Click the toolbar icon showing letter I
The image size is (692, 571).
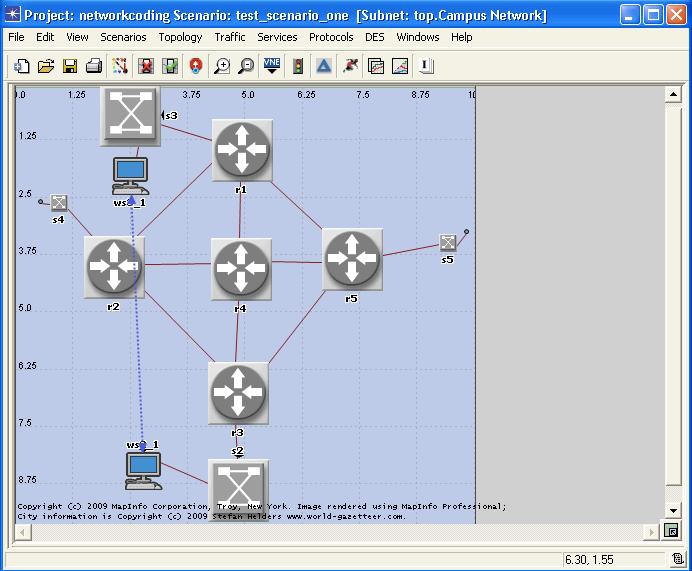[x=425, y=66]
